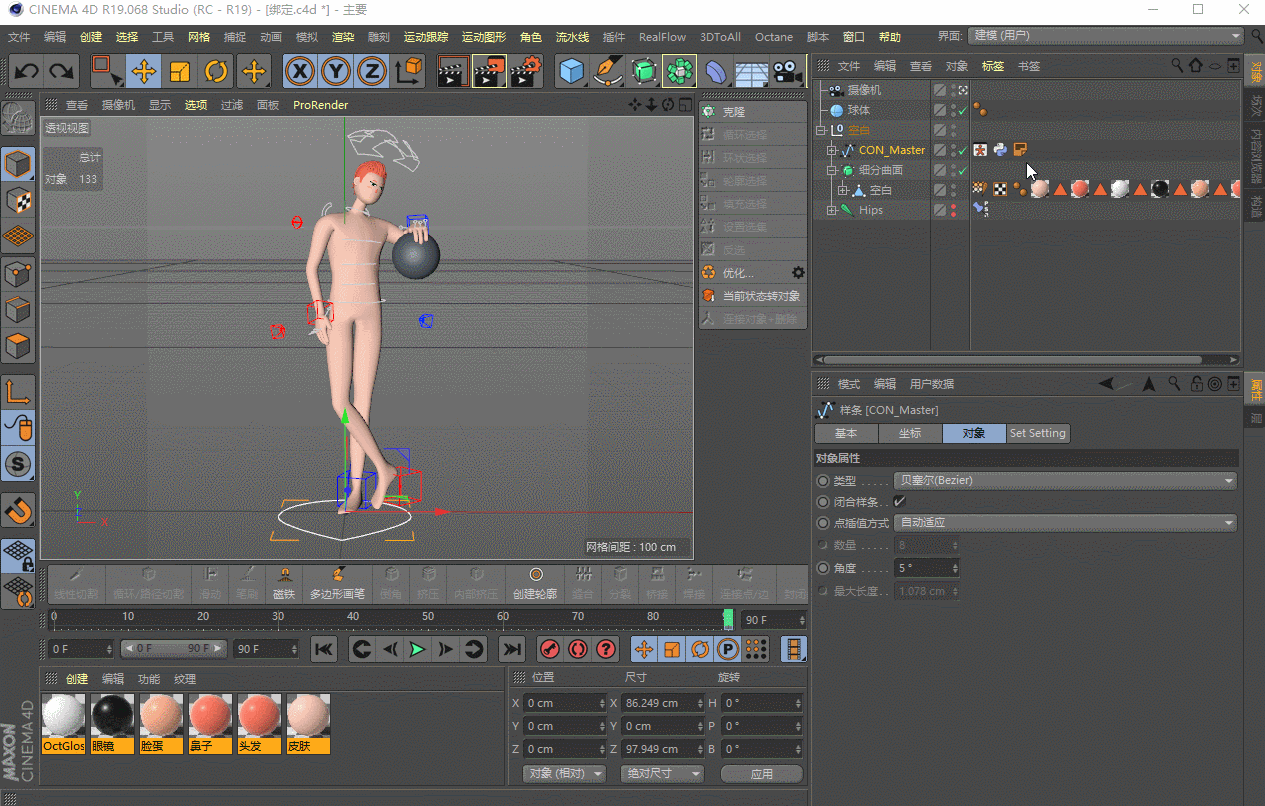Image resolution: width=1265 pixels, height=806 pixels.
Task: Expand the Hips tree item
Action: pyautogui.click(x=831, y=210)
